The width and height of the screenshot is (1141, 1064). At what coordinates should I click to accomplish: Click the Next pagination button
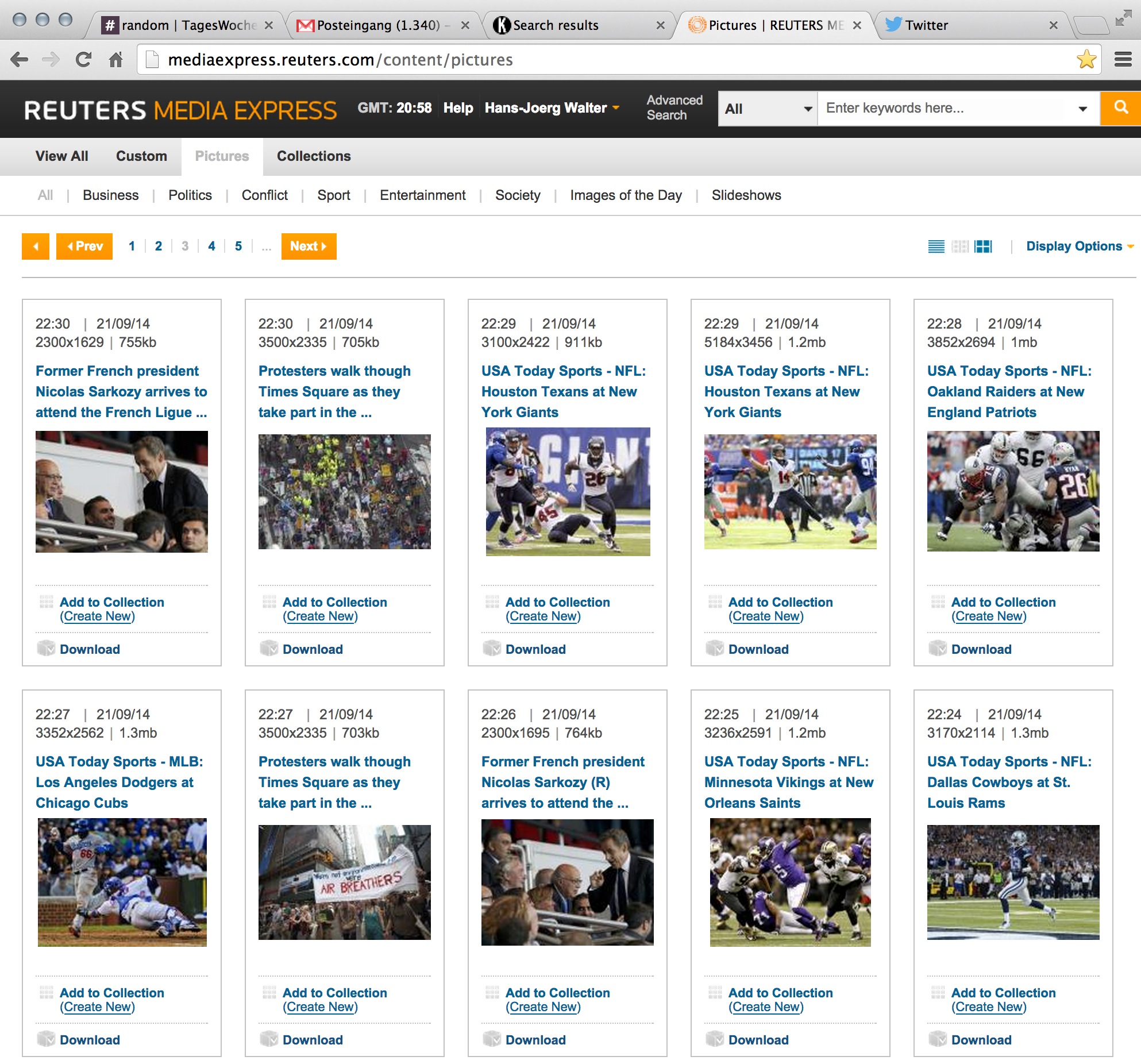coord(309,246)
